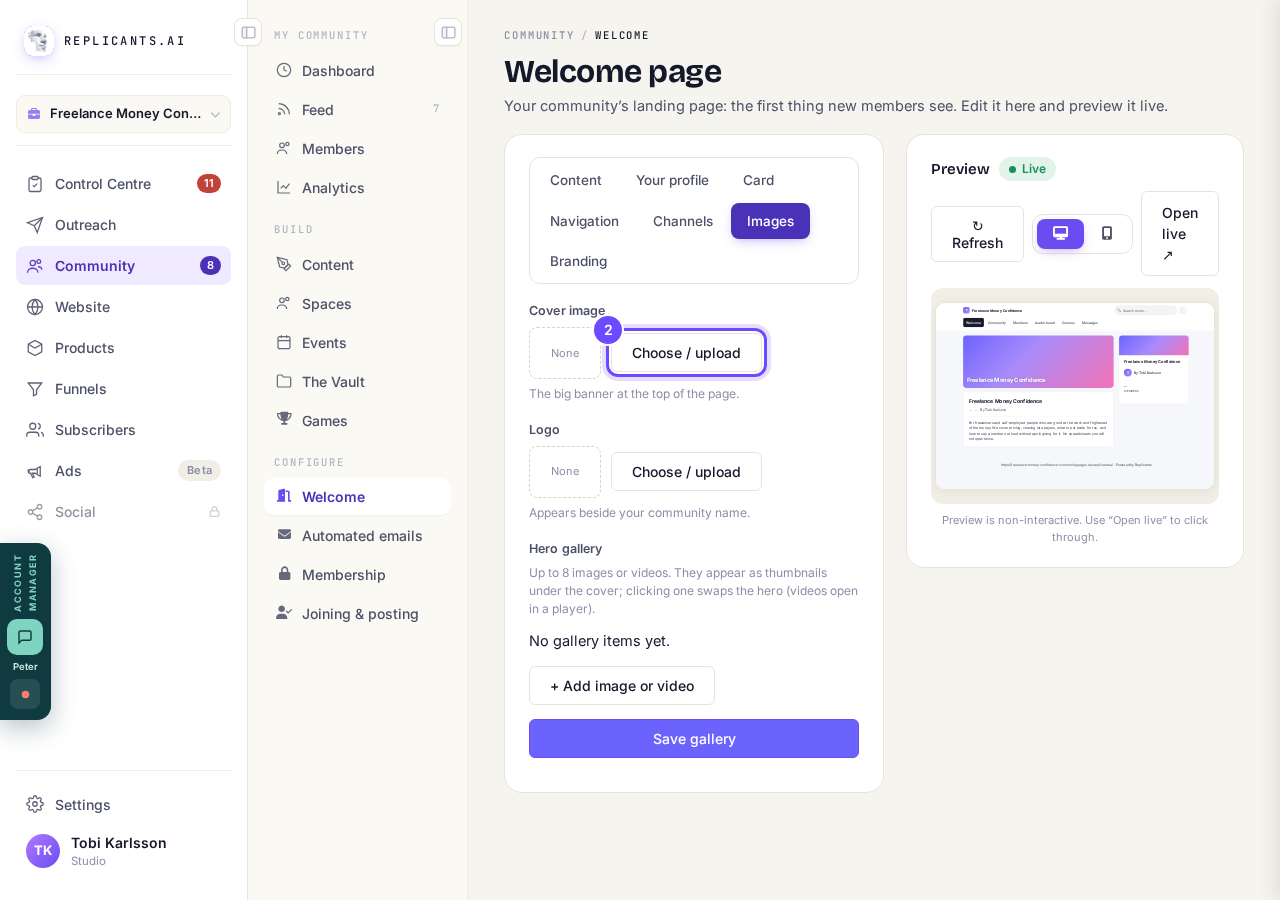
Task: Open the Account Manager chat icon
Action: tap(25, 637)
